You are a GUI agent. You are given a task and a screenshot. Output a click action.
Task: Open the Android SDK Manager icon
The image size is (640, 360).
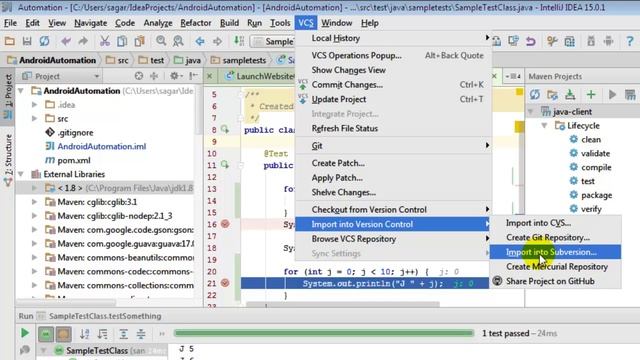pyautogui.click(x=591, y=41)
